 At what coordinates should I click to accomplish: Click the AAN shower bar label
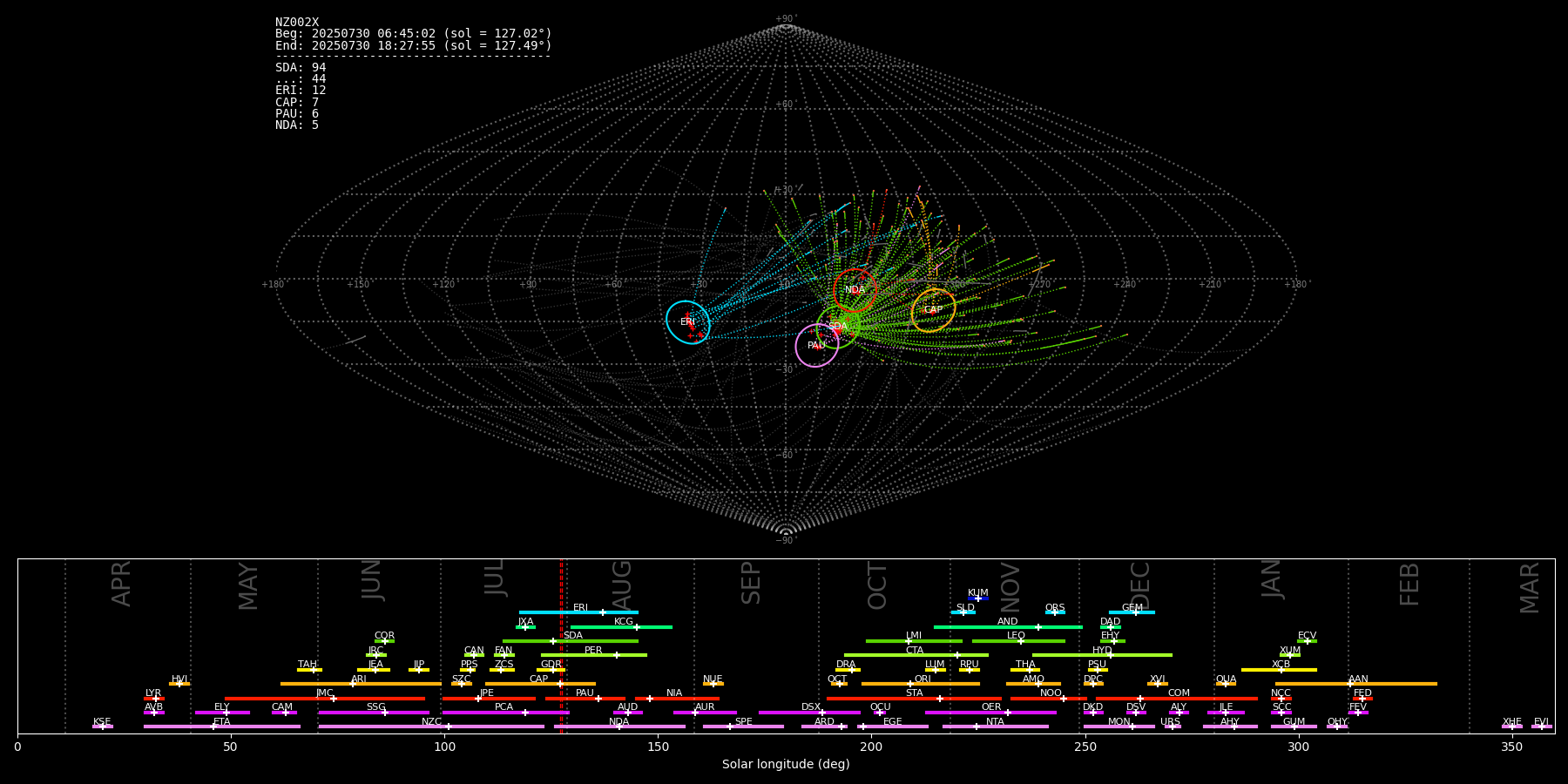[1359, 679]
